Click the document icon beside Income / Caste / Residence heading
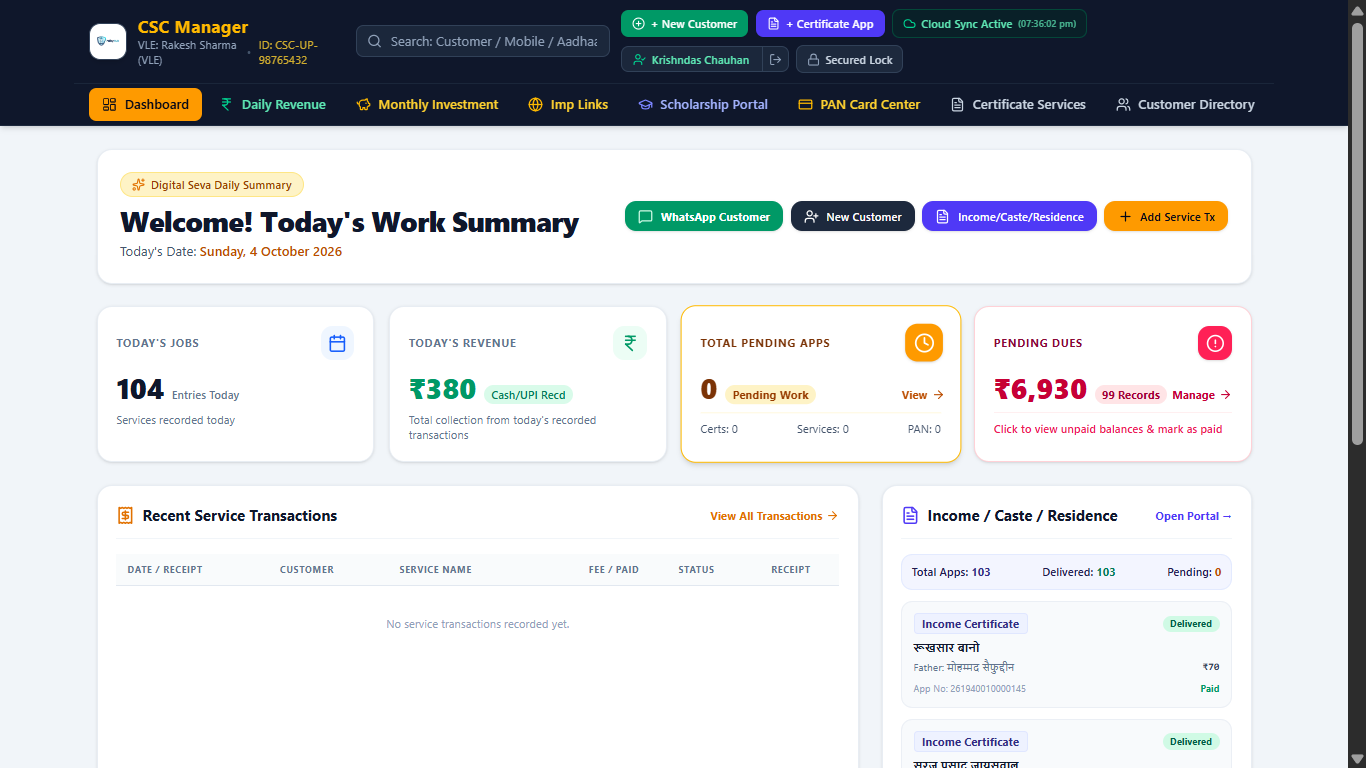Image resolution: width=1366 pixels, height=768 pixels. coord(910,516)
